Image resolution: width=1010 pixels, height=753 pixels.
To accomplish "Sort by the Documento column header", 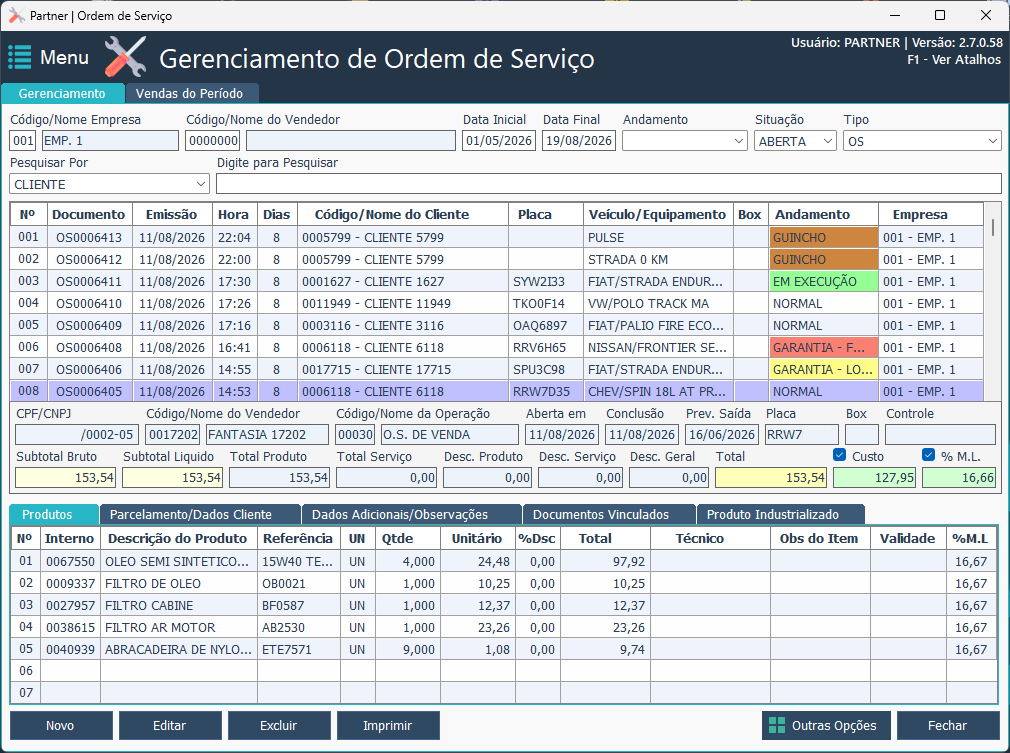I will coord(89,214).
